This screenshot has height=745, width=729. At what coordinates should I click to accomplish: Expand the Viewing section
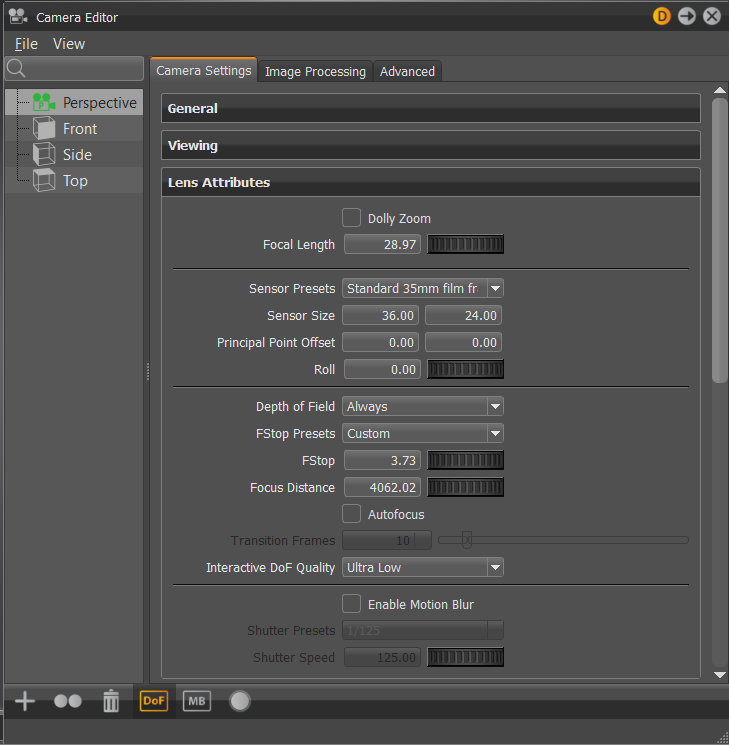coord(431,145)
